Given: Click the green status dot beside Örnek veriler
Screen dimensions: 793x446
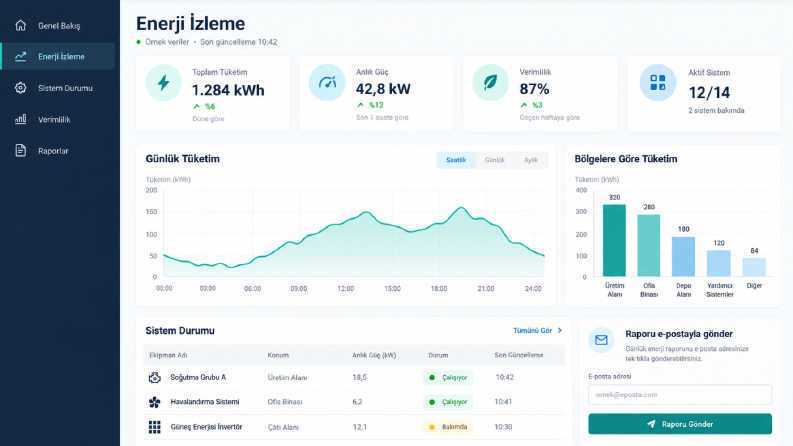Looking at the screenshot, I should (139, 42).
